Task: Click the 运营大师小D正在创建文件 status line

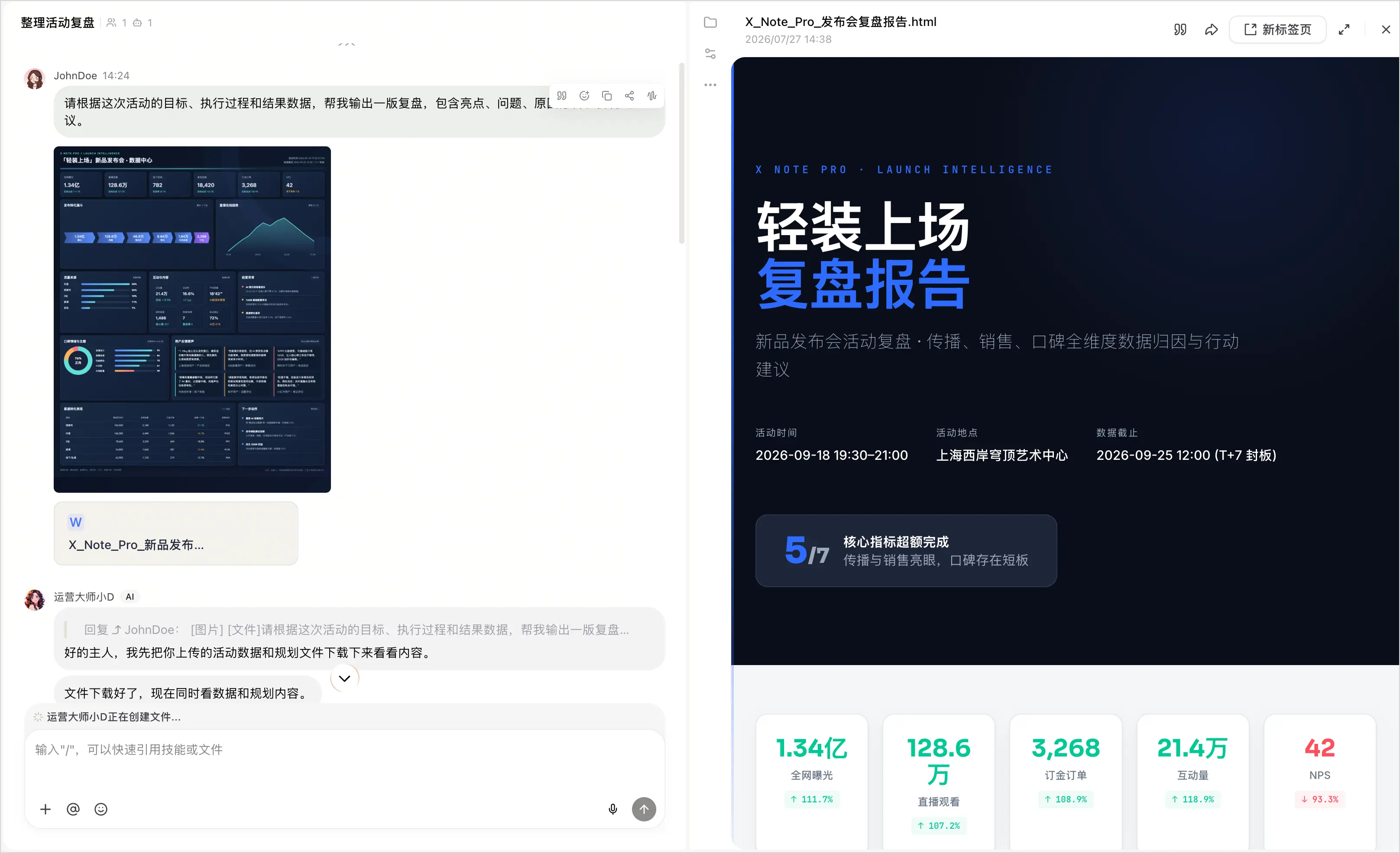Action: pyautogui.click(x=113, y=717)
